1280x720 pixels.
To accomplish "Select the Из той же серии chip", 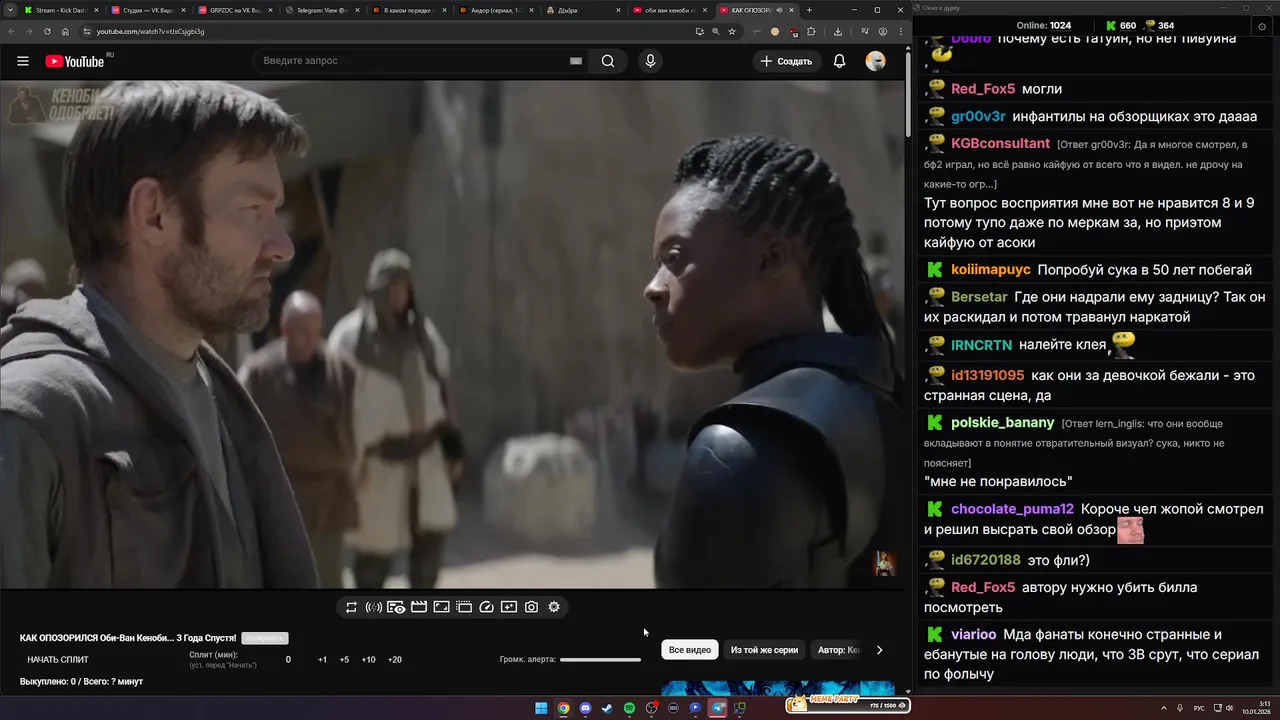I will tap(764, 650).
